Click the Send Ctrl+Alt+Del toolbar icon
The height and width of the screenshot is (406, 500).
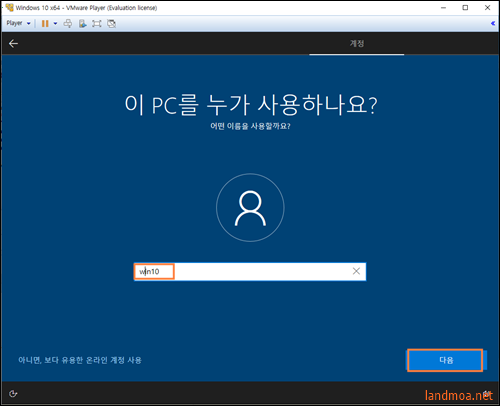(x=68, y=23)
